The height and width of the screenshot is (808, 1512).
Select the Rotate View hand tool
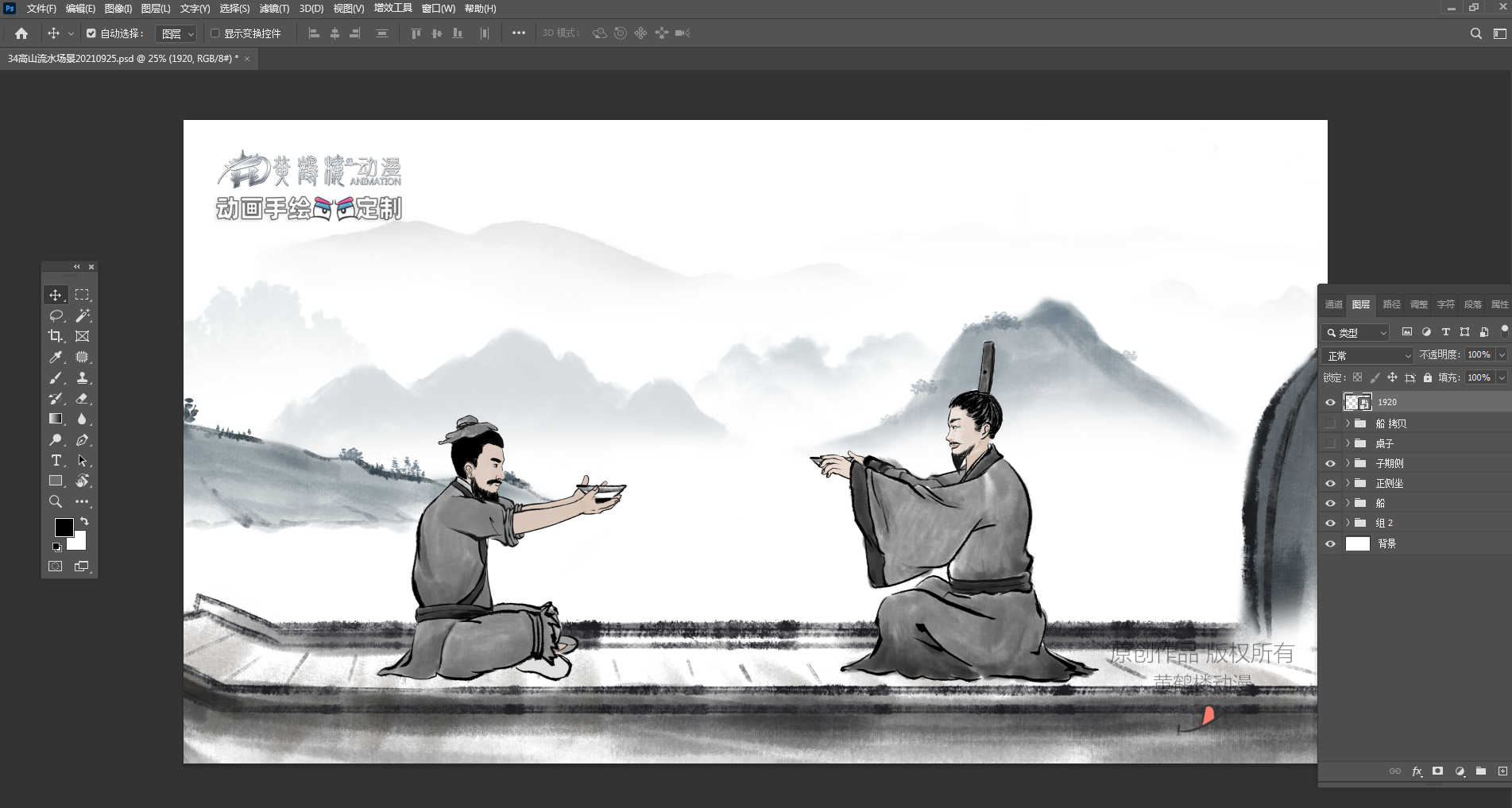[x=82, y=481]
